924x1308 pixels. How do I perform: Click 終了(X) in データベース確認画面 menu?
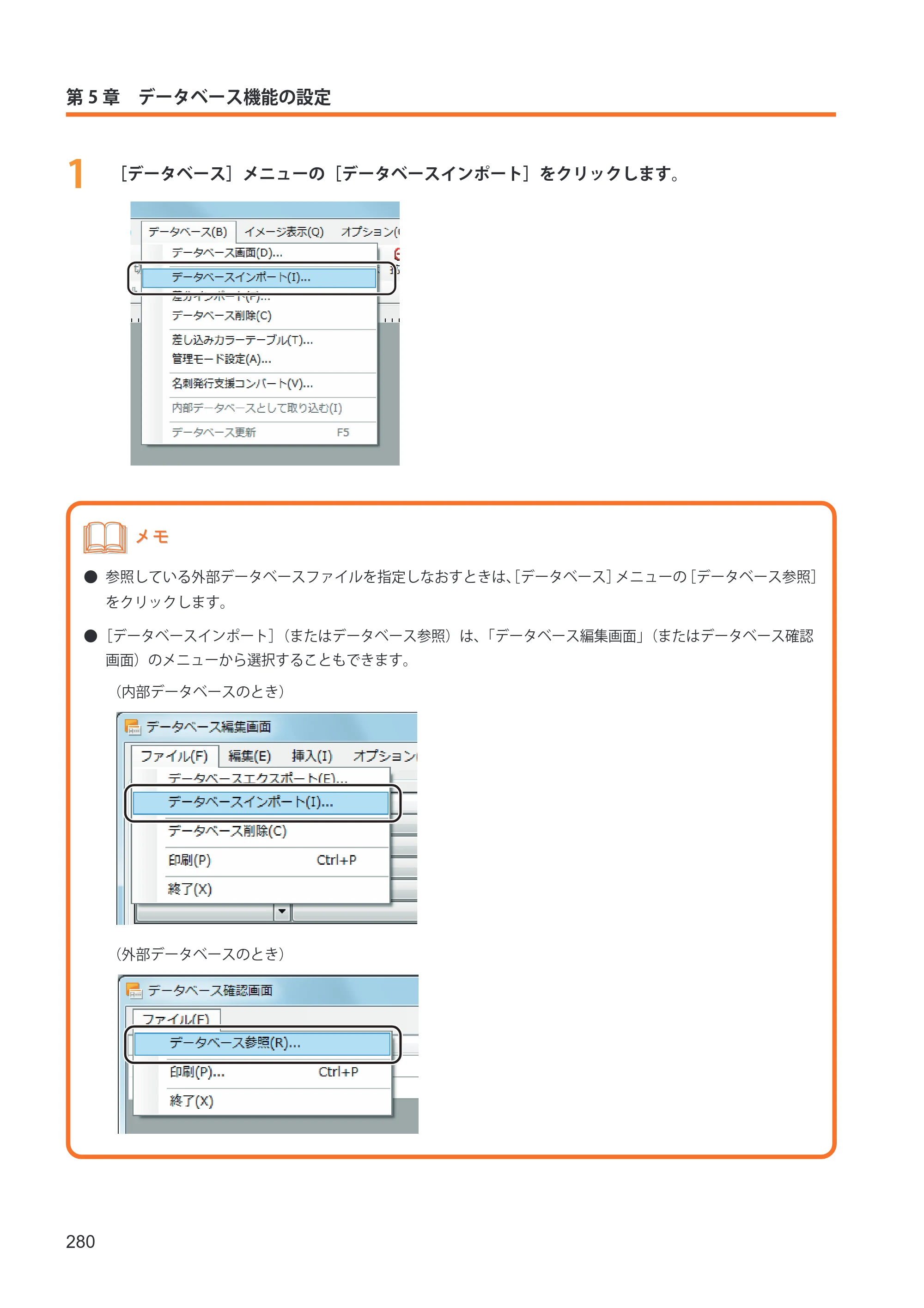[x=262, y=1102]
